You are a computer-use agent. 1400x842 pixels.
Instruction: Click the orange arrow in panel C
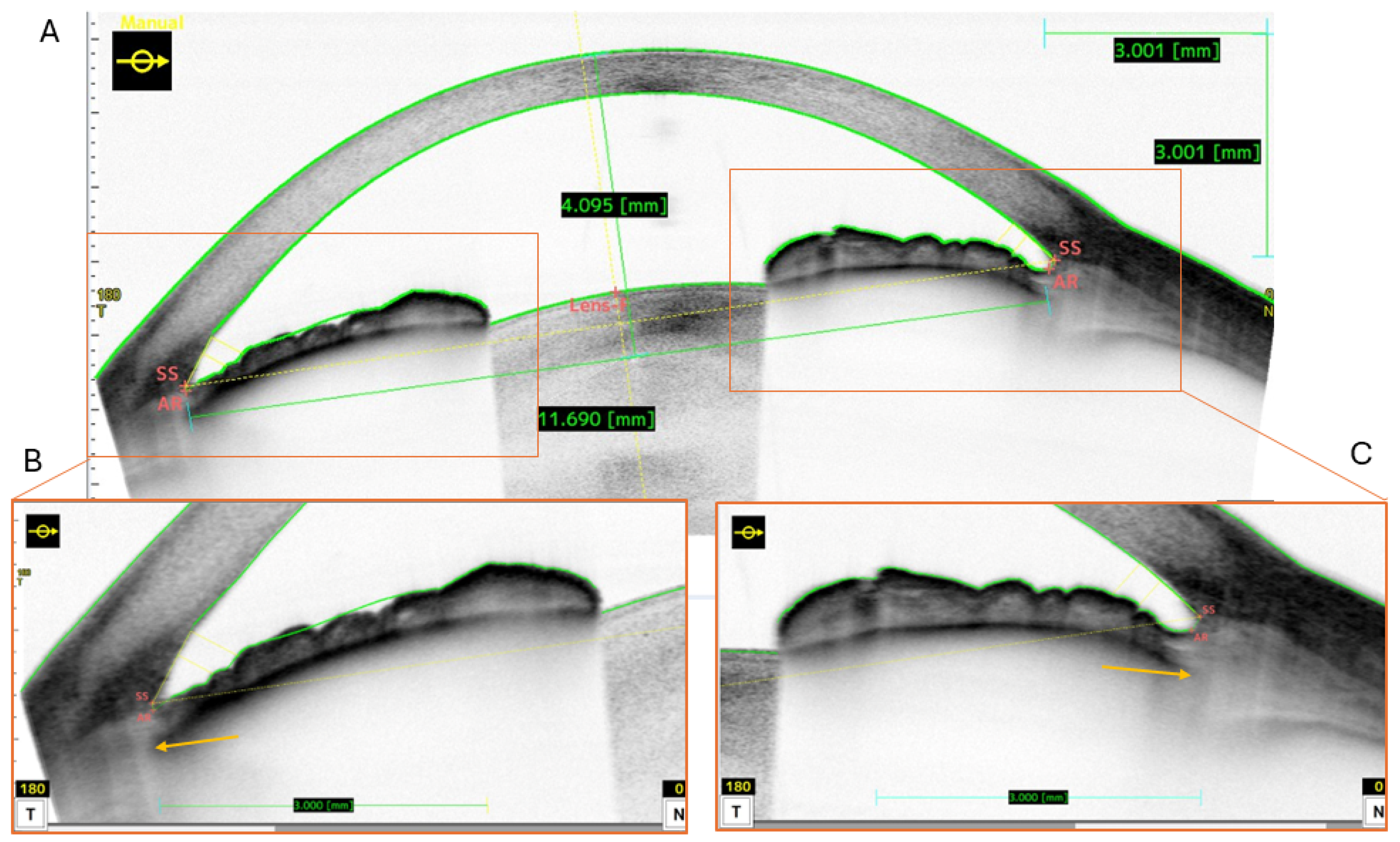[x=1146, y=671]
